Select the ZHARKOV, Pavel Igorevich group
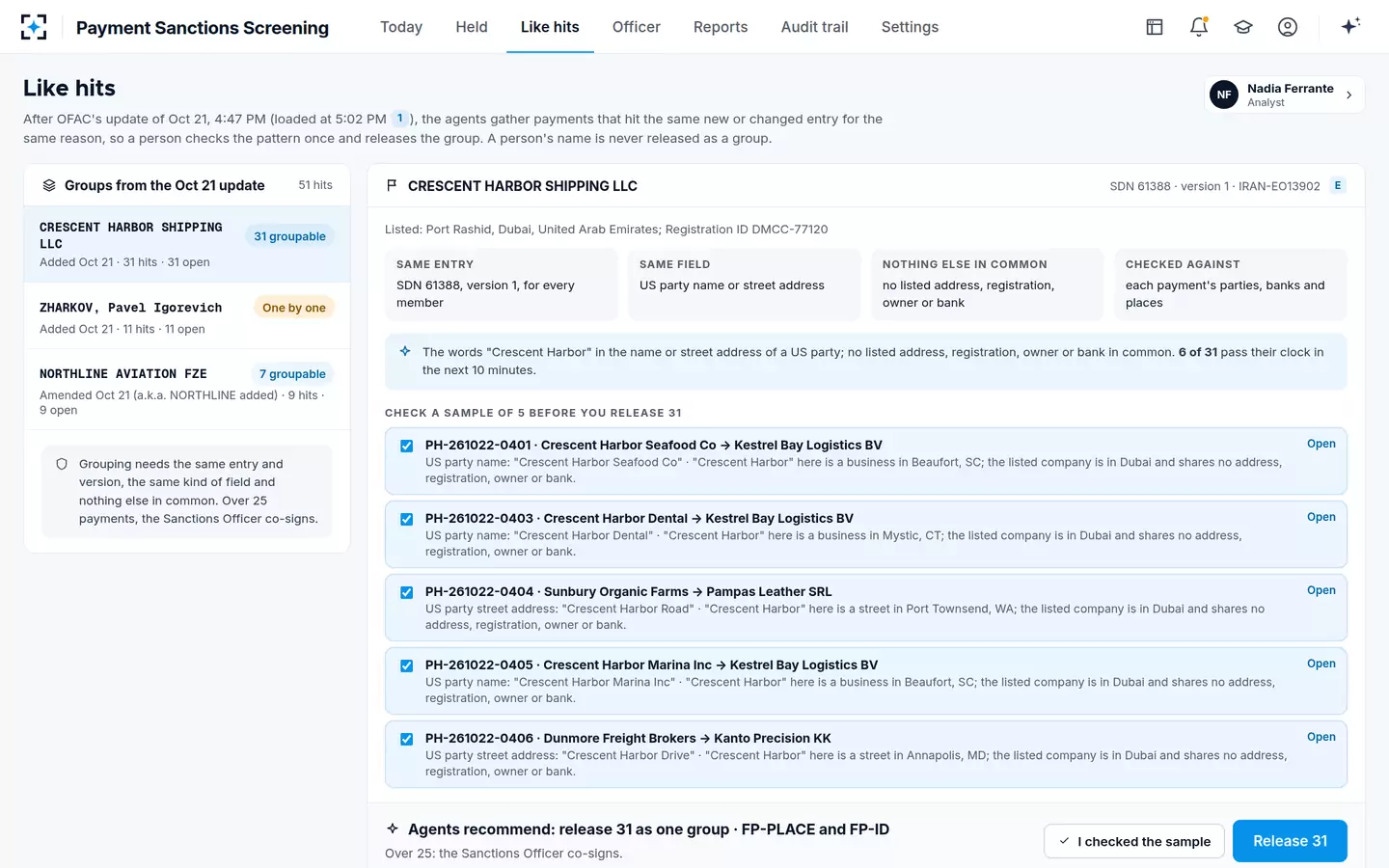The width and height of the screenshot is (1389, 868). [x=187, y=317]
